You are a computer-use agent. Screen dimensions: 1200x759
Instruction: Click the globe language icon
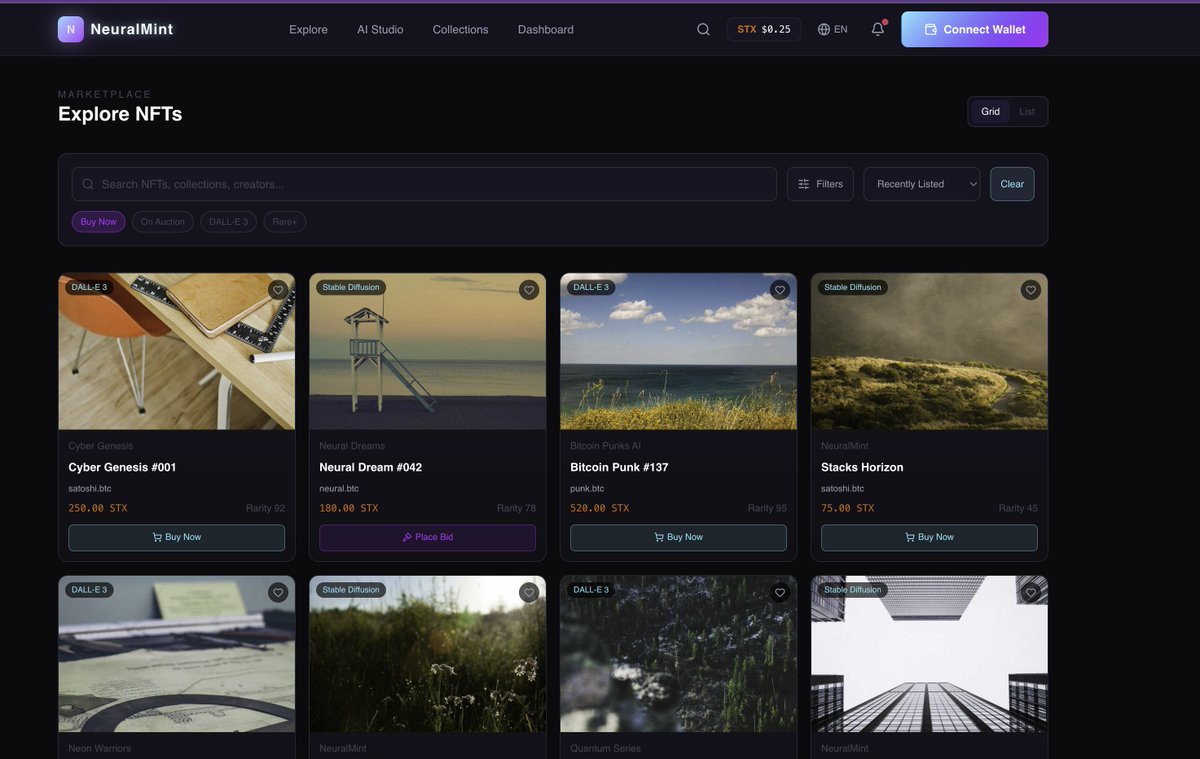click(x=824, y=29)
